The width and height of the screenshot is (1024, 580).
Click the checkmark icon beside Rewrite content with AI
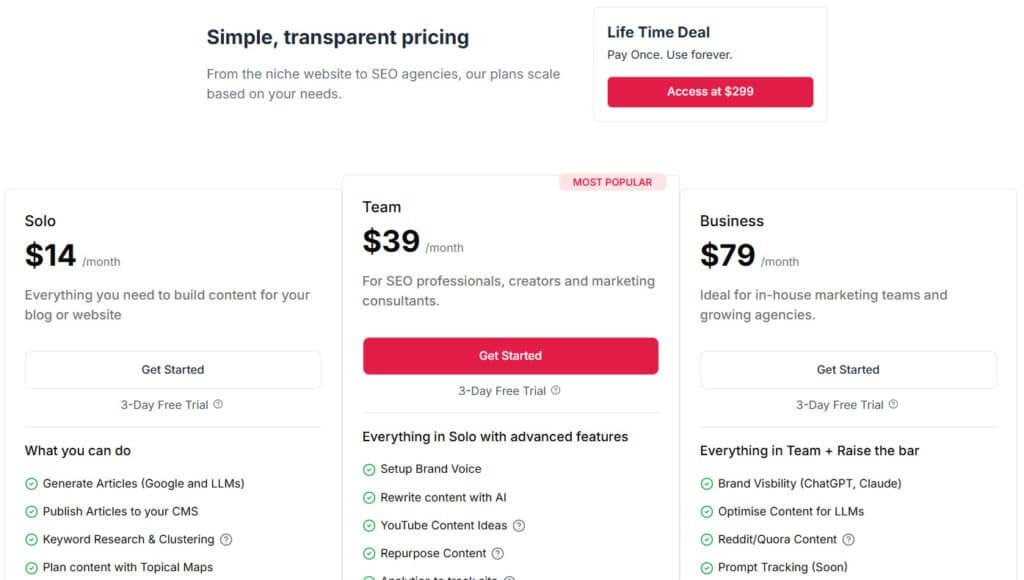[368, 496]
